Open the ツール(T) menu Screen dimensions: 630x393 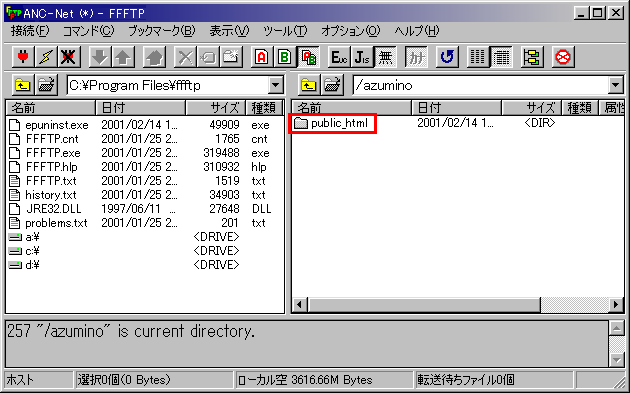[285, 31]
